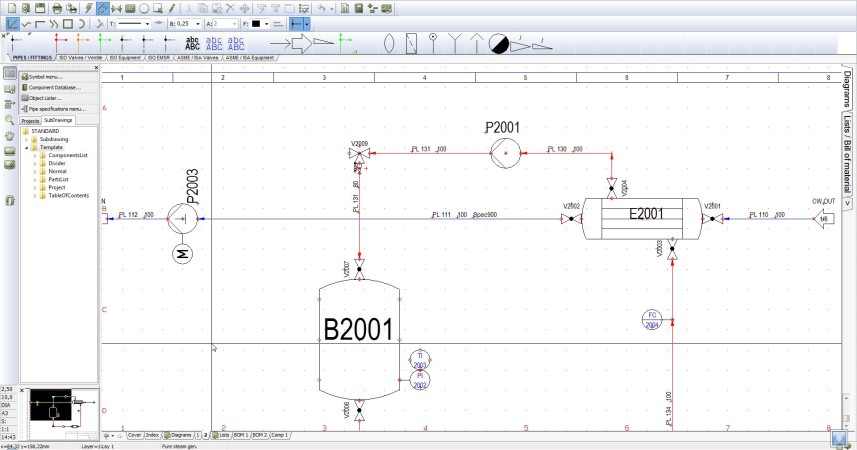This screenshot has height=450, width=857.
Task: Select the PL 111 pipe label
Action: tap(441, 215)
